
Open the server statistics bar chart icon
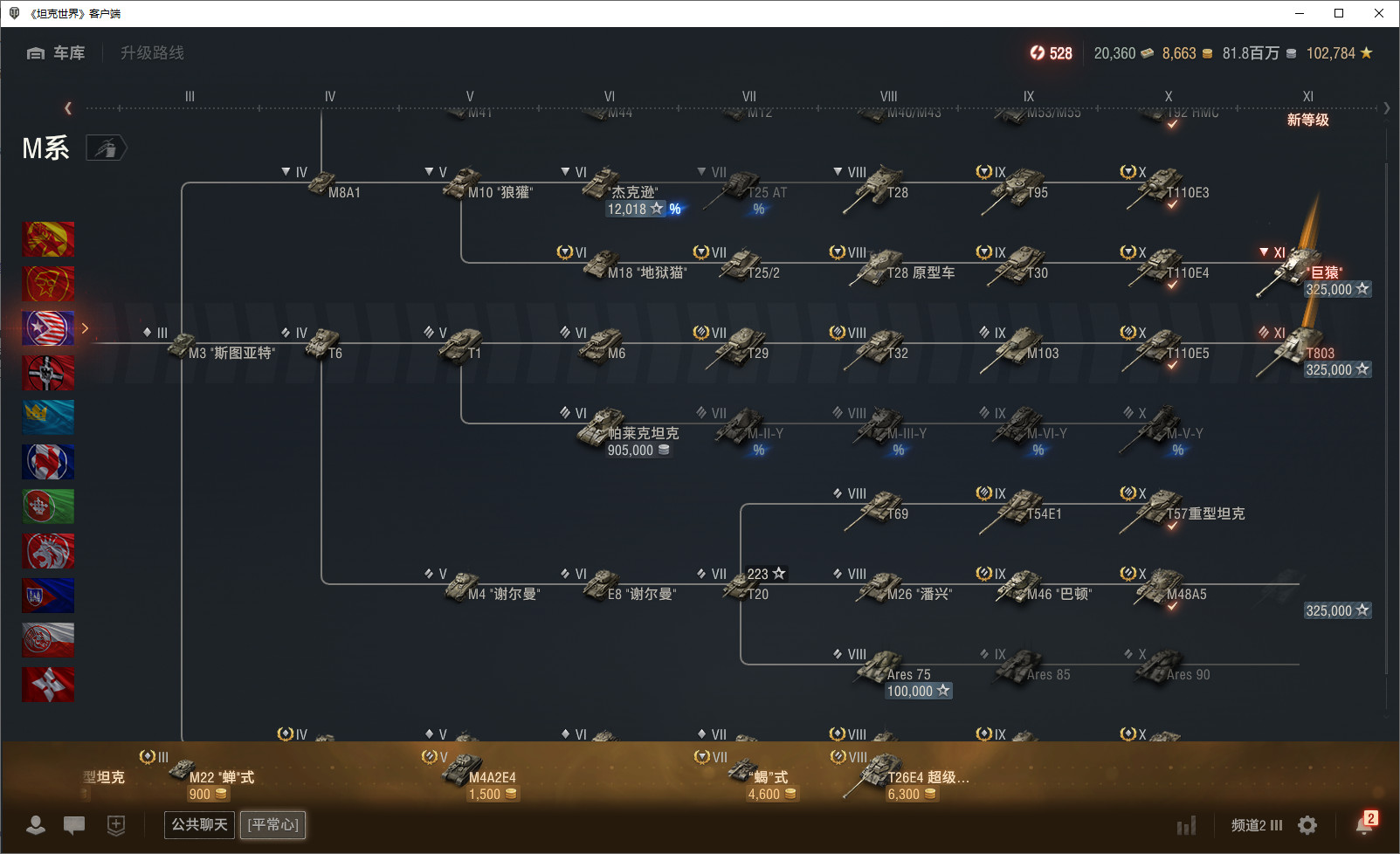tap(1186, 825)
